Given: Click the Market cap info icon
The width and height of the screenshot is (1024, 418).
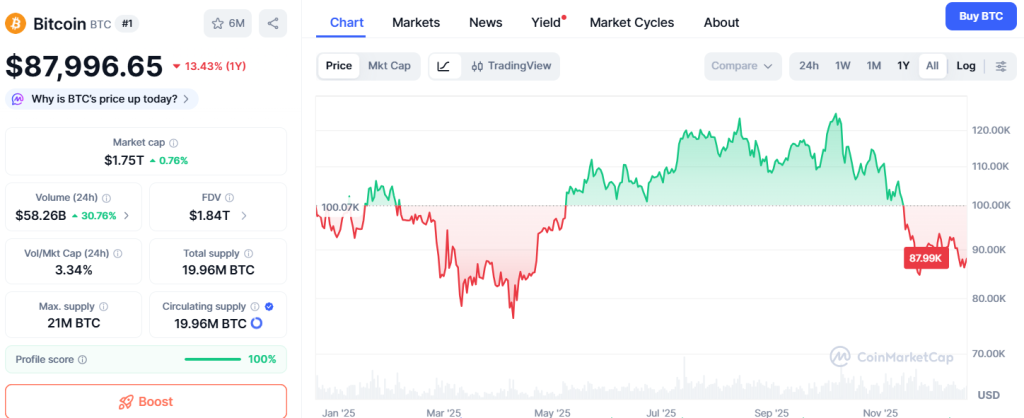Looking at the screenshot, I should pos(174,143).
